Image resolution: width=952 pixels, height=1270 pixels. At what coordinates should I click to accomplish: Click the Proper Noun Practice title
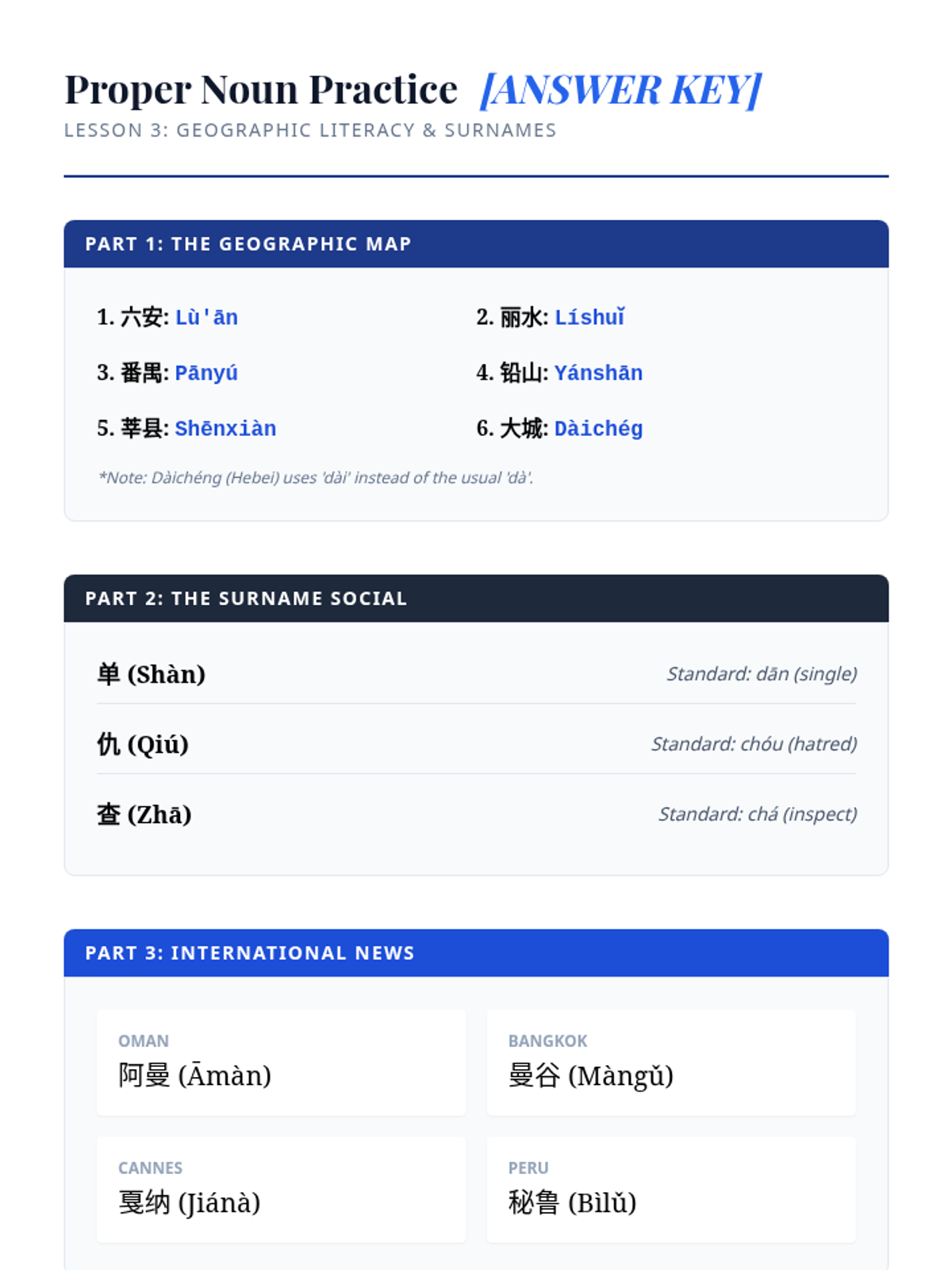click(261, 90)
